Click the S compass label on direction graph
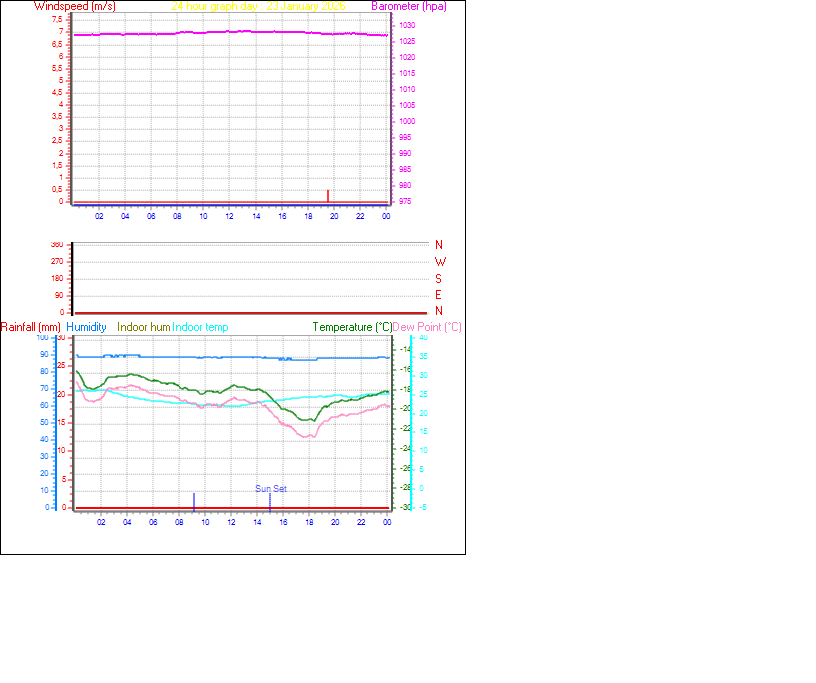 [436, 279]
